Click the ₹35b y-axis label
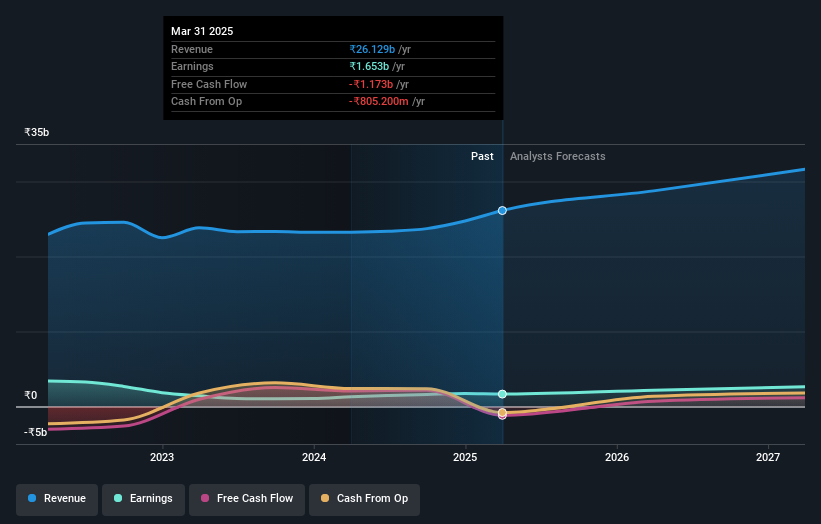 pos(37,132)
